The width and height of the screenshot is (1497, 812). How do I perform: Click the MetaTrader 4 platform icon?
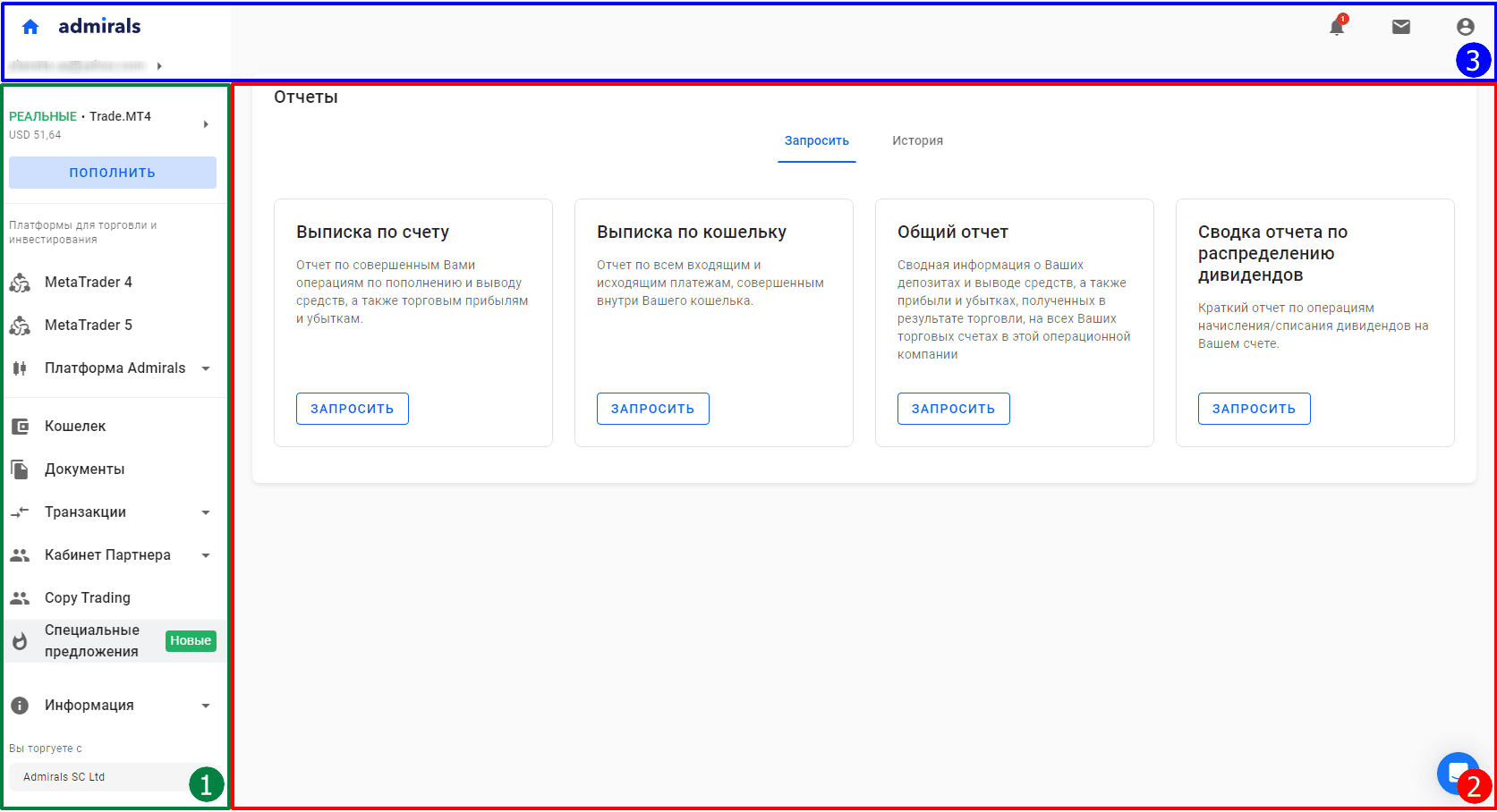[x=20, y=283]
